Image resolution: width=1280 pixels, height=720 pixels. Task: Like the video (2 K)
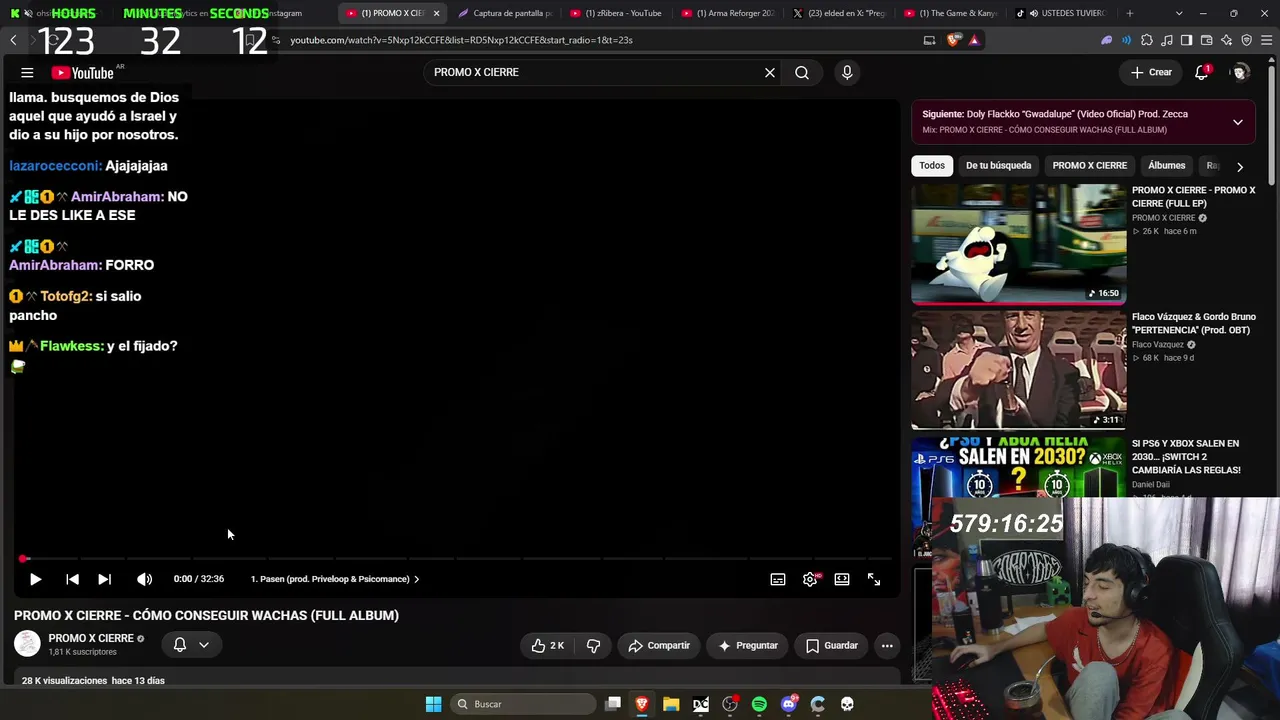548,646
